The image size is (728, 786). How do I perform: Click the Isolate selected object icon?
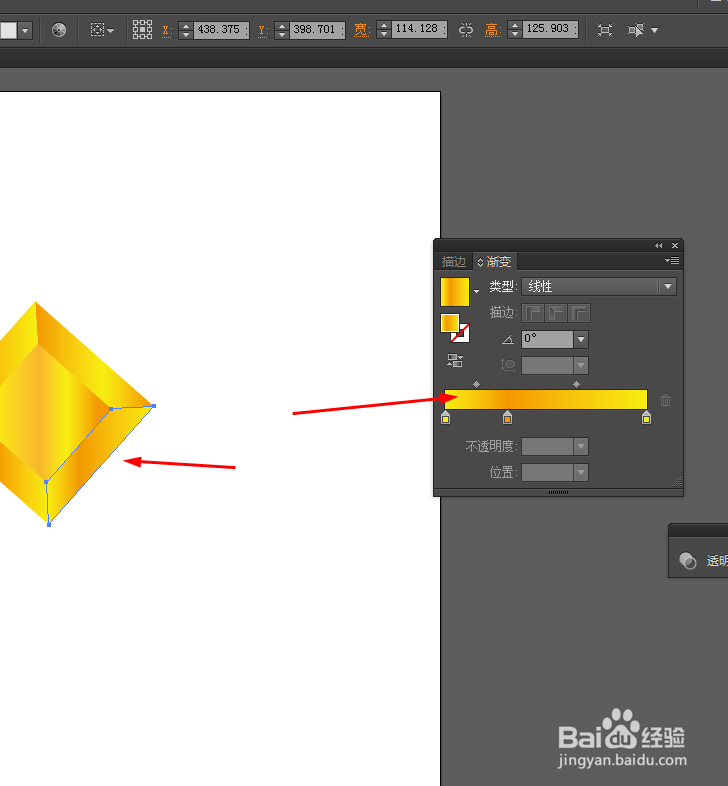[x=636, y=30]
